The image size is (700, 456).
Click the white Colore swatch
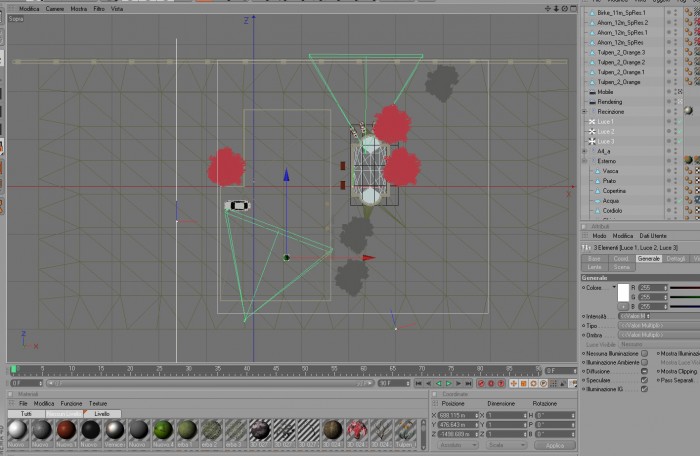623,292
